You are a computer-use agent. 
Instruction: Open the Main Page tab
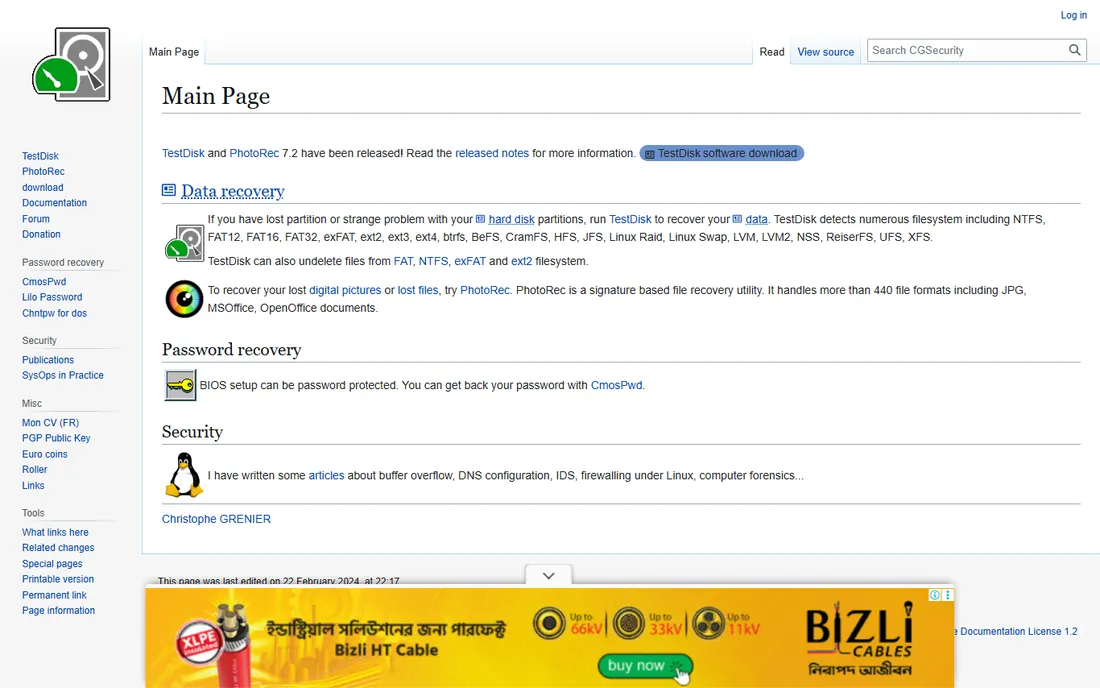[174, 52]
